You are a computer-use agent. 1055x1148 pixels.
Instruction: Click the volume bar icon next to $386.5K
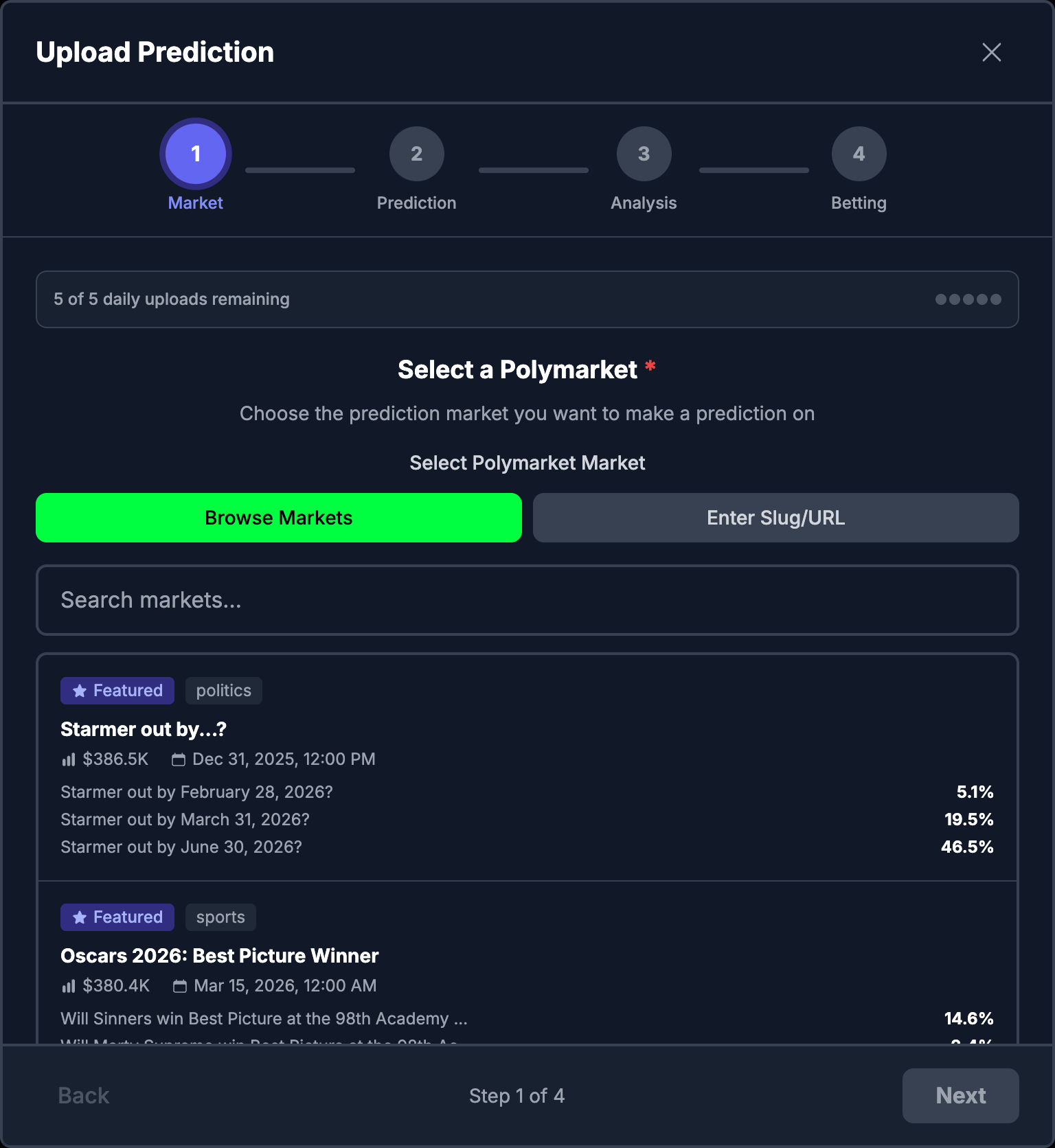click(69, 759)
